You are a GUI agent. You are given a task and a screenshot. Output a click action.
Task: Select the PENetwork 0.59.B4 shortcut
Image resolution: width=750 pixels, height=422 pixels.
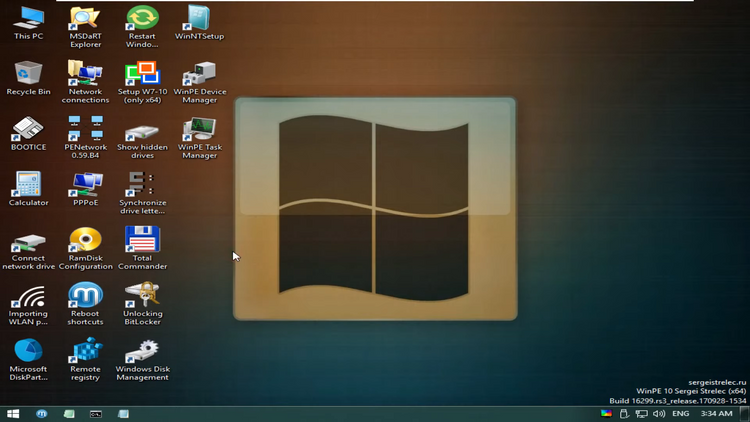coord(85,137)
